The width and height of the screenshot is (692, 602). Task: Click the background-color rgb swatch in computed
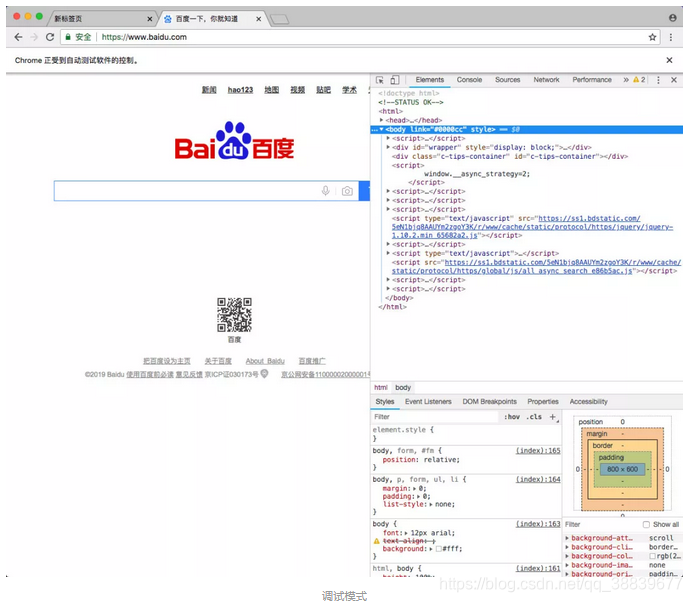tap(652, 556)
